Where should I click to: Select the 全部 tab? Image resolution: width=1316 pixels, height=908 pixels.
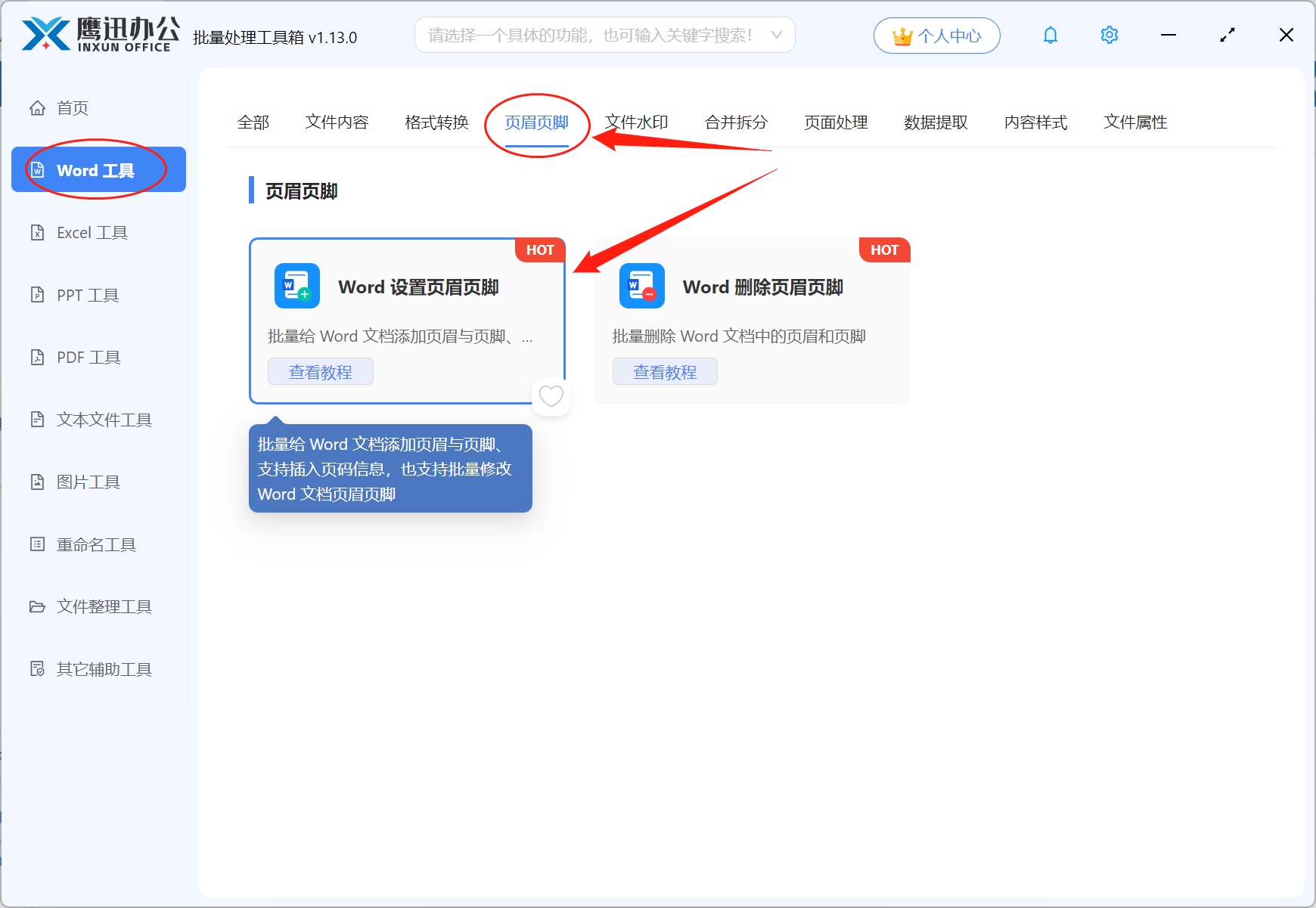click(x=254, y=122)
